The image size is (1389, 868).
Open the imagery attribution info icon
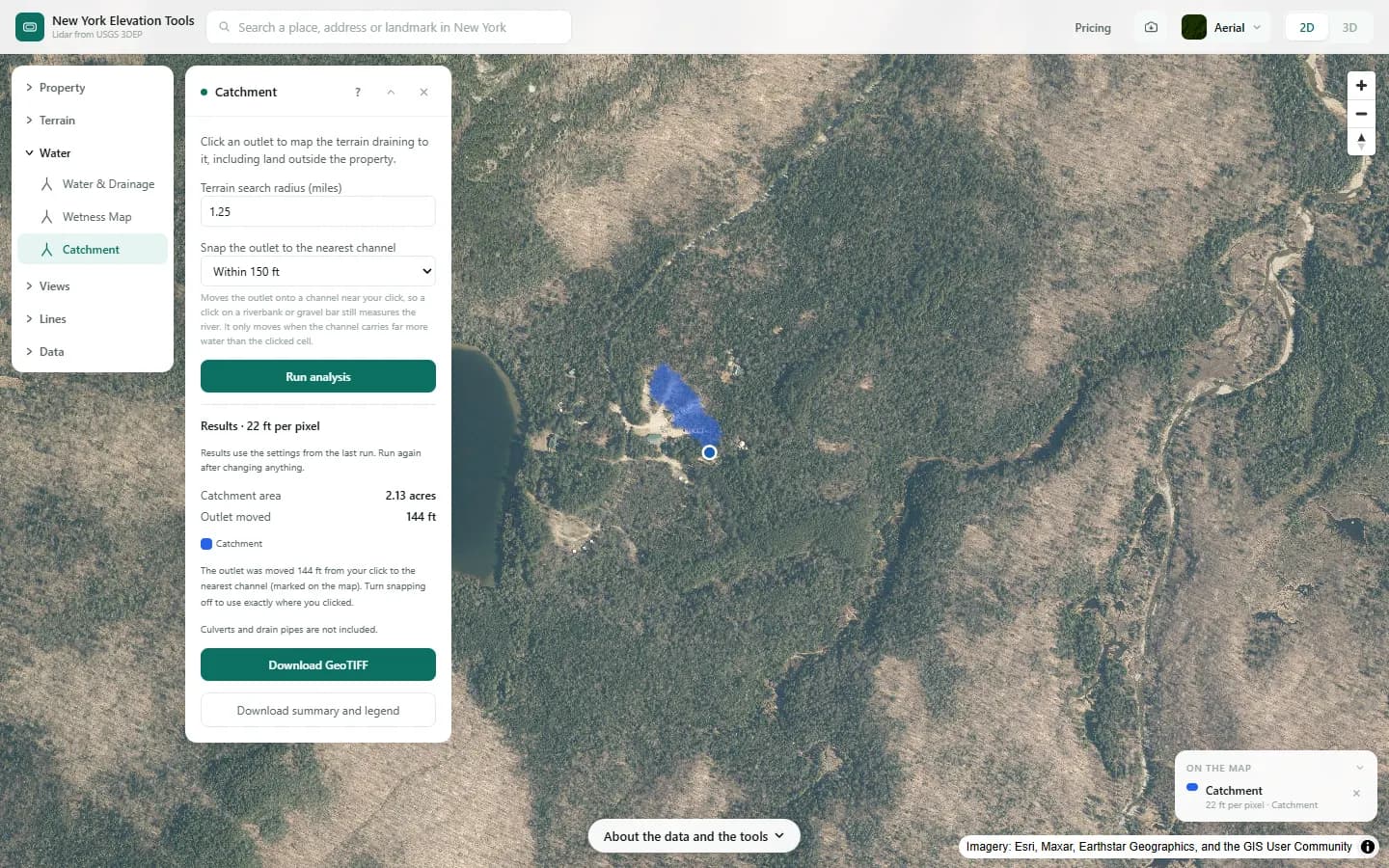[1368, 847]
